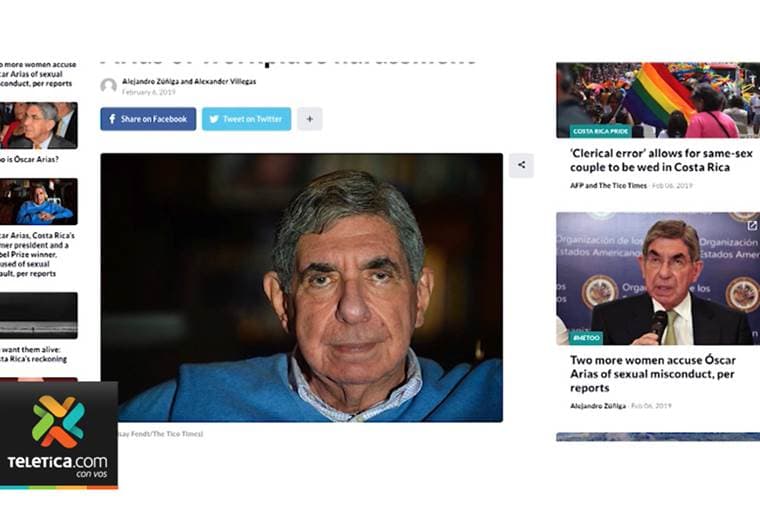This screenshot has height=520, width=760.
Task: Open sidebar article about Nobel Prize winner
Action: [37, 254]
